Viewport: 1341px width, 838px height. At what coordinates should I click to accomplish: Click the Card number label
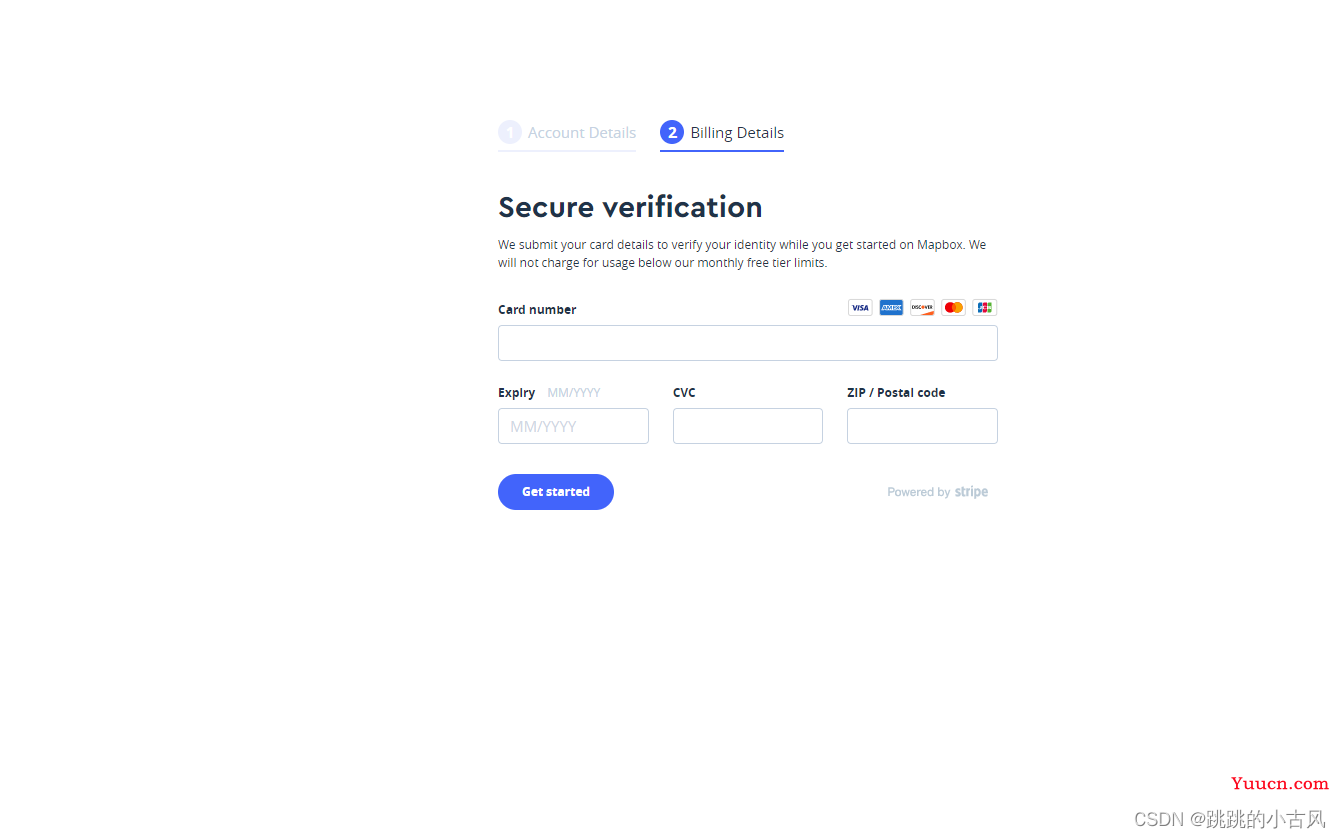pos(537,310)
